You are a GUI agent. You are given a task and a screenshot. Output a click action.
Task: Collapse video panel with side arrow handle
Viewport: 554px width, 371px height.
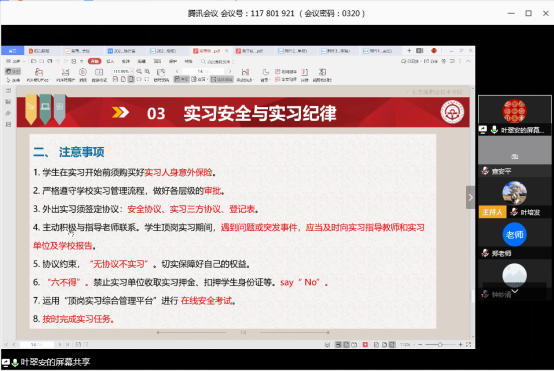[x=470, y=197]
